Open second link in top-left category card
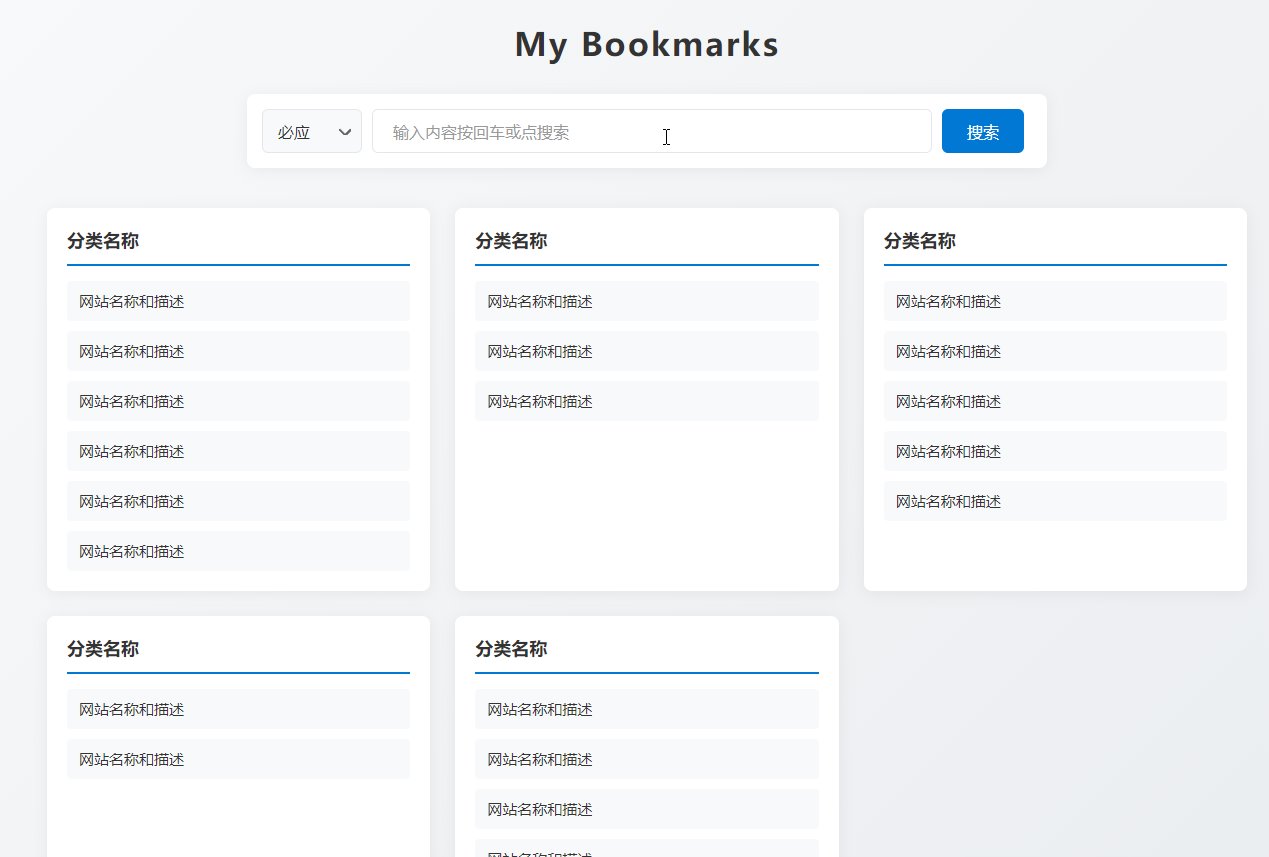The image size is (1269, 857). point(238,351)
